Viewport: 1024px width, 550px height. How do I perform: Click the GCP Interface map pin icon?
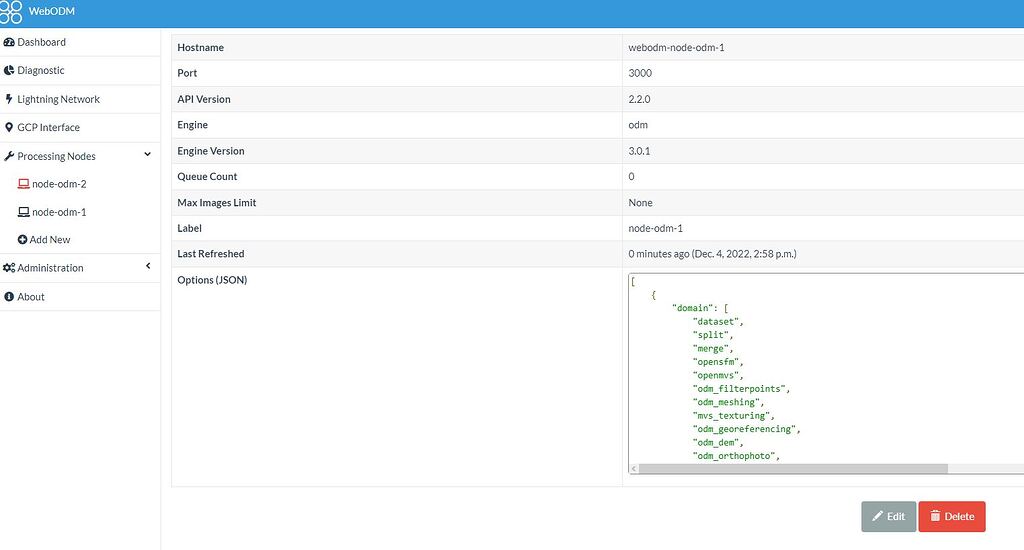point(9,128)
